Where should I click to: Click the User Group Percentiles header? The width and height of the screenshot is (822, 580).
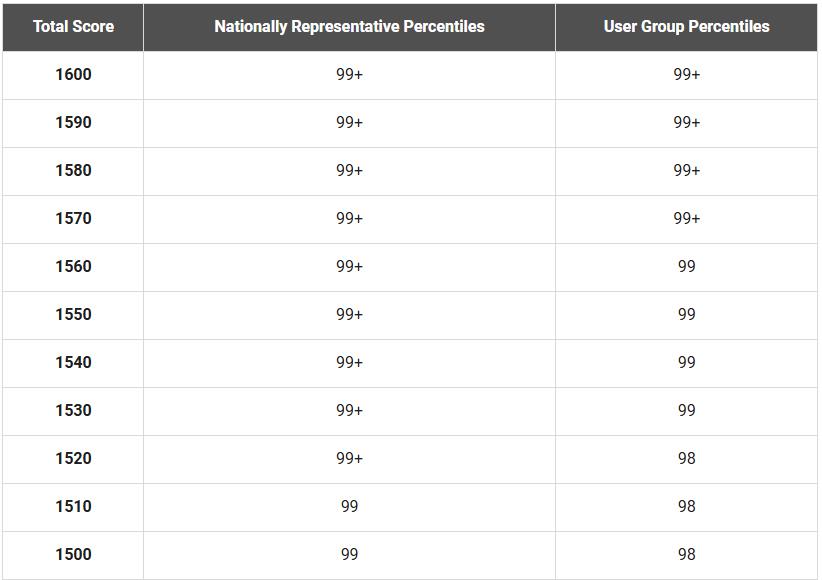(686, 26)
